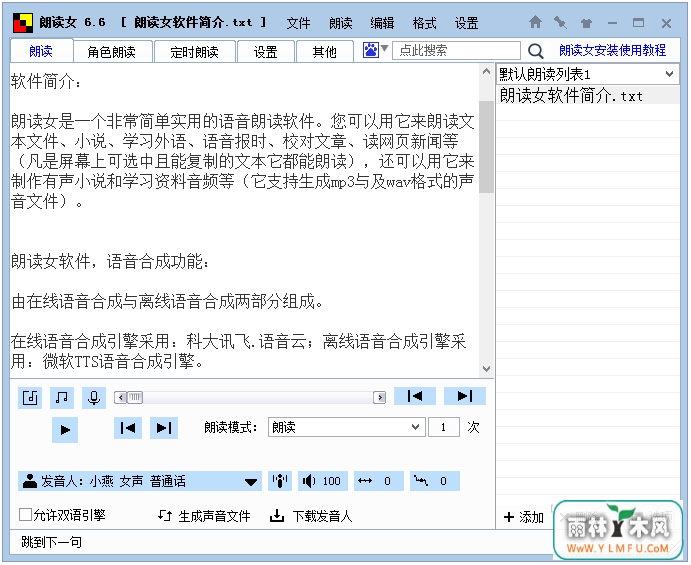Open the 朗读 menu in title bar
The image size is (691, 565).
[x=340, y=23]
